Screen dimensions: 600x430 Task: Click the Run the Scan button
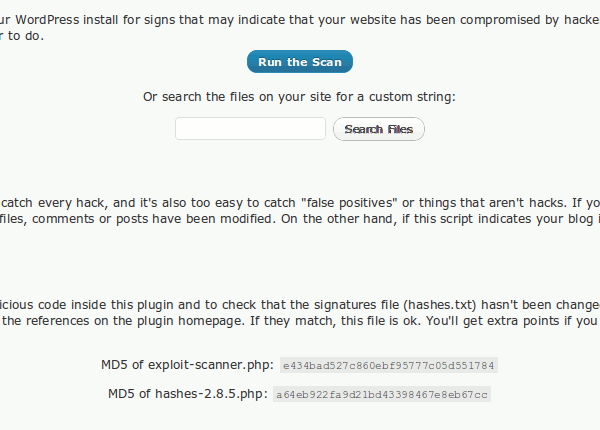point(300,62)
